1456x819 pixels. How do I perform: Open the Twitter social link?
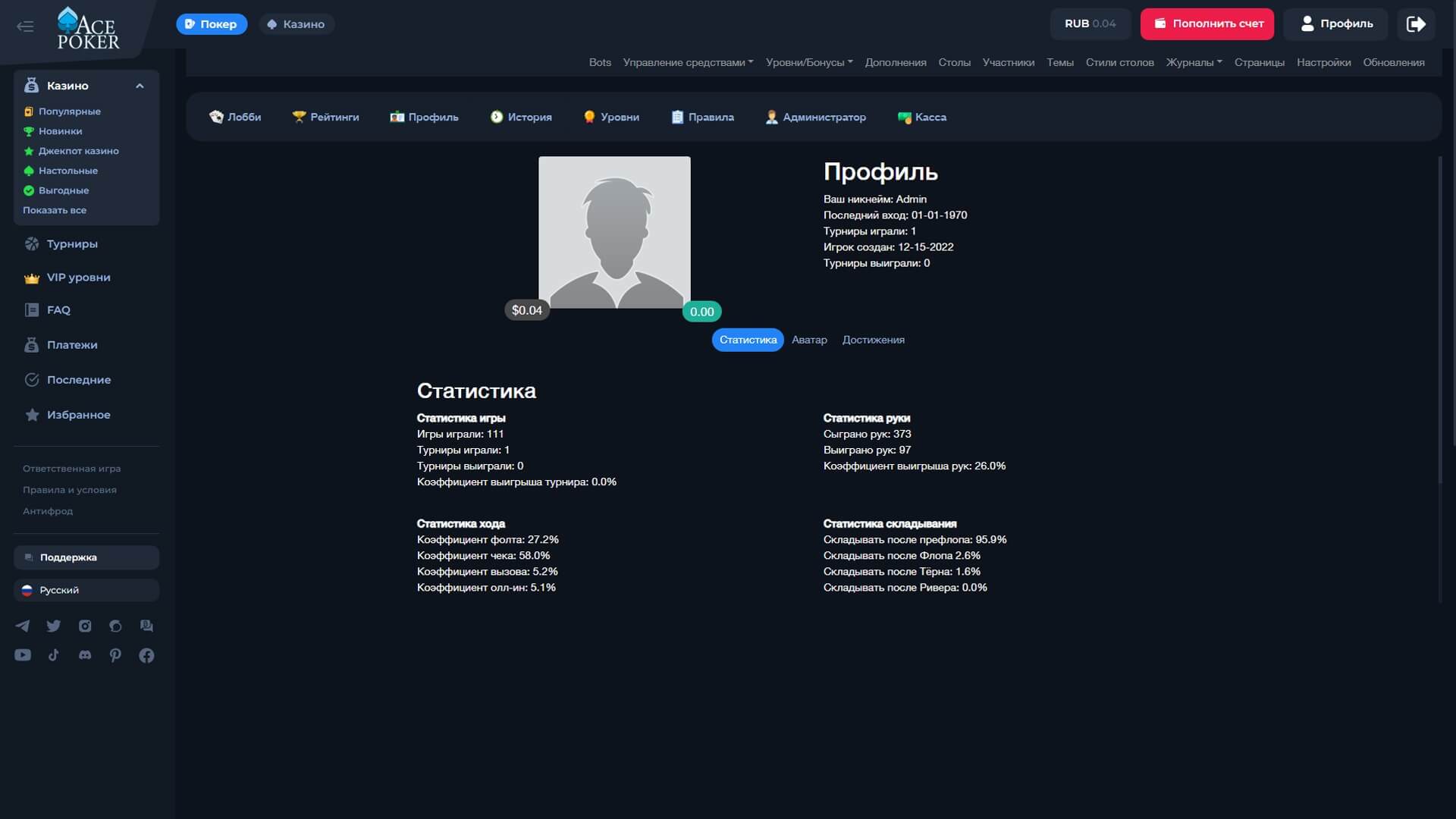(x=54, y=626)
